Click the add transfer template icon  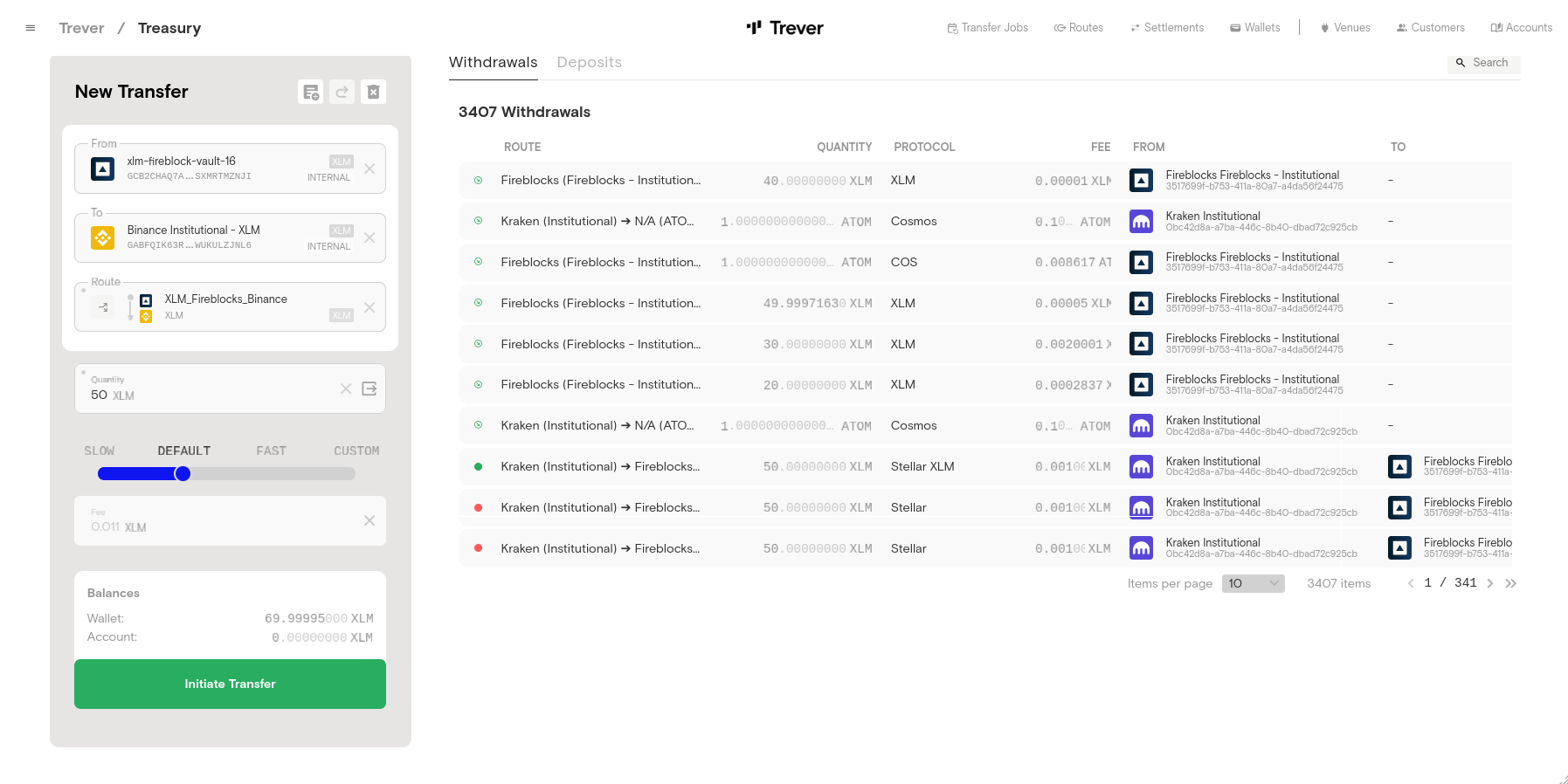pos(310,92)
